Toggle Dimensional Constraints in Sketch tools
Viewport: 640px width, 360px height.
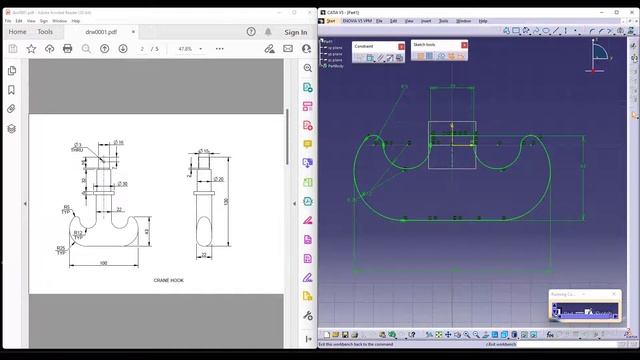[x=461, y=56]
